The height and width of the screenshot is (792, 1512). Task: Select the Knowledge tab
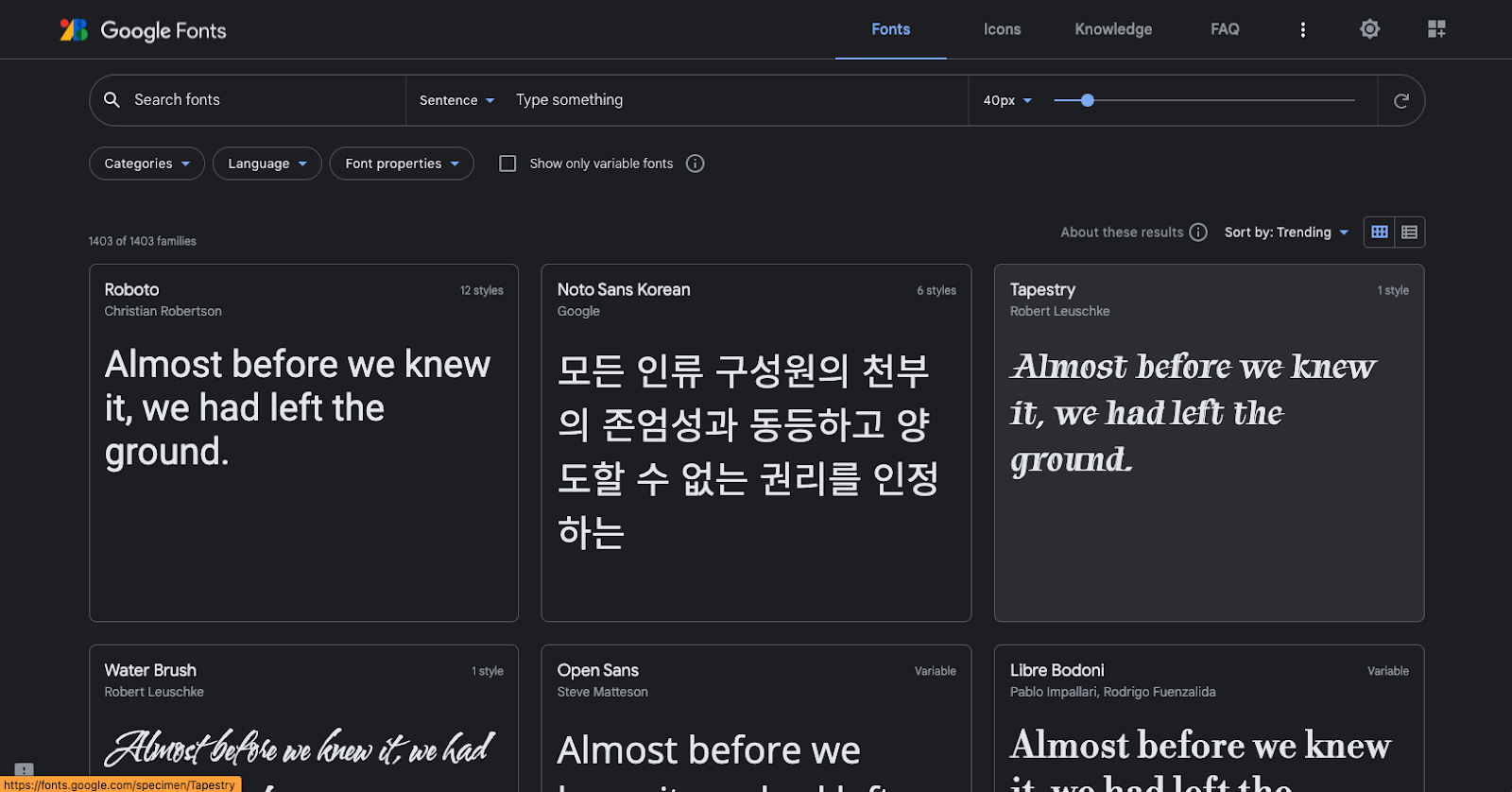[1113, 29]
